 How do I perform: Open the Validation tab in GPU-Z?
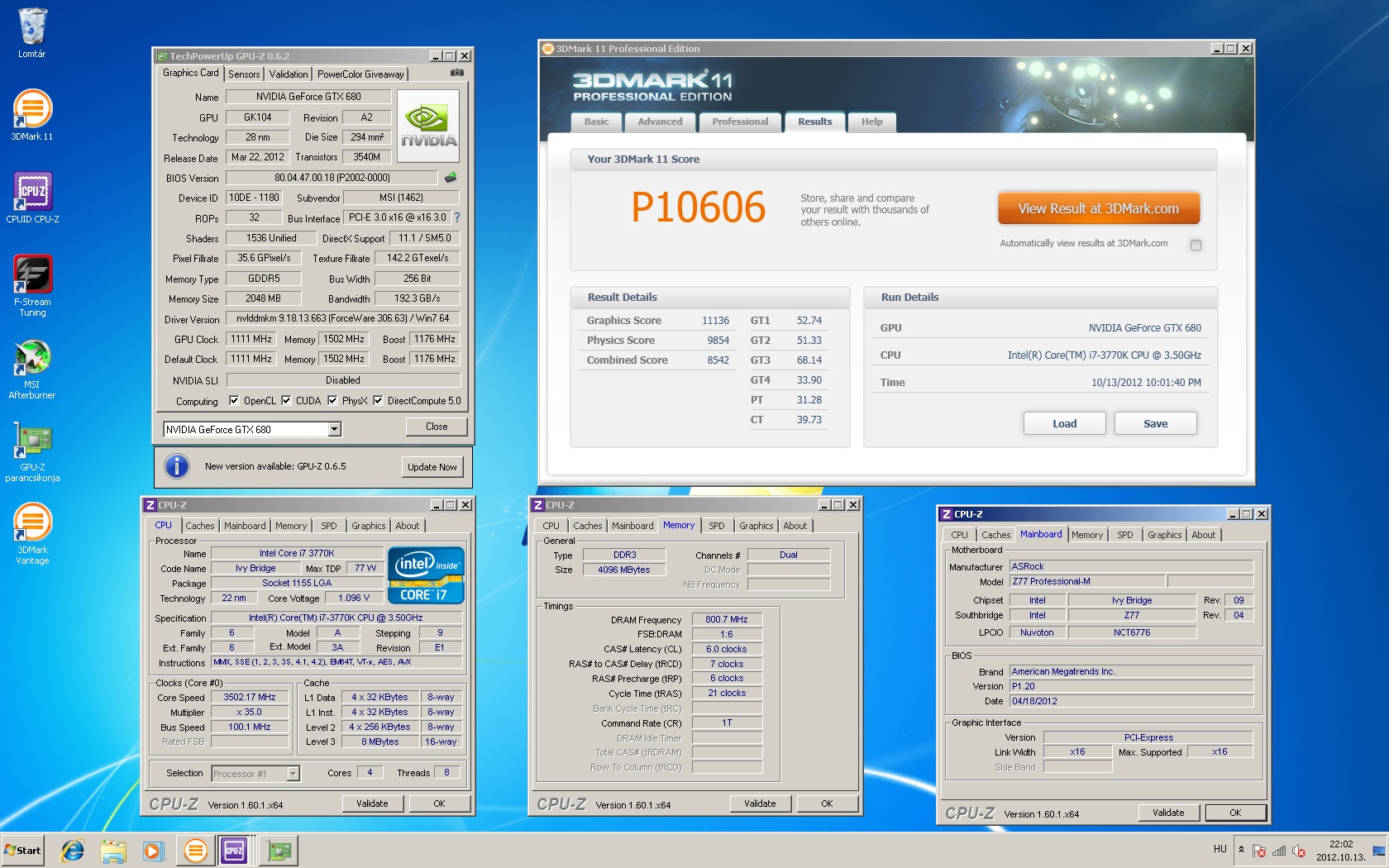click(x=289, y=74)
